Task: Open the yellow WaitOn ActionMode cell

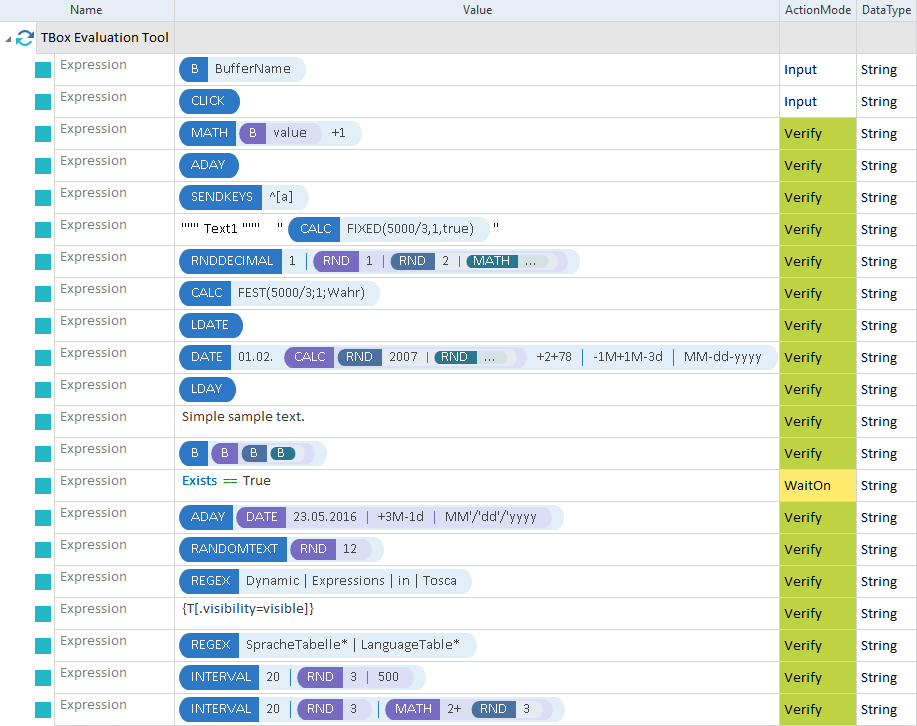Action: pos(817,486)
